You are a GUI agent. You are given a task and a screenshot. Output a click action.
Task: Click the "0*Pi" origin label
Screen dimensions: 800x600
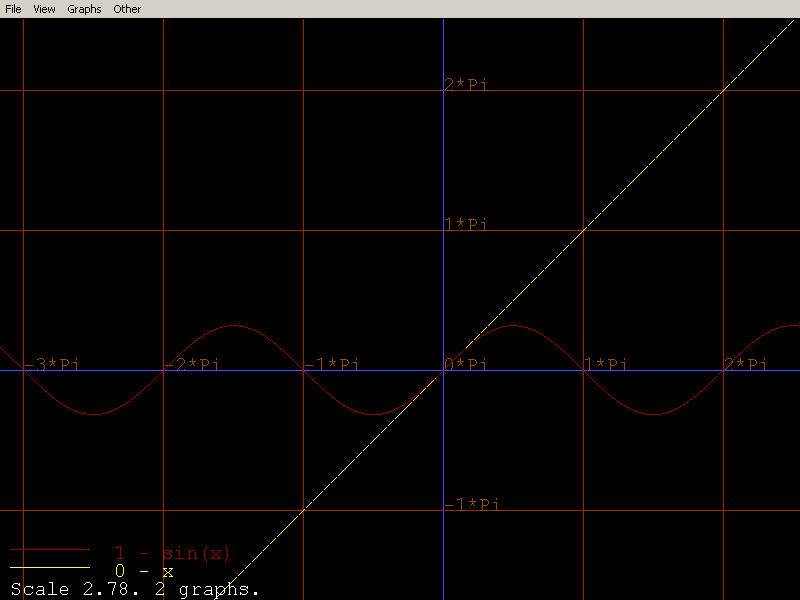[x=466, y=364]
